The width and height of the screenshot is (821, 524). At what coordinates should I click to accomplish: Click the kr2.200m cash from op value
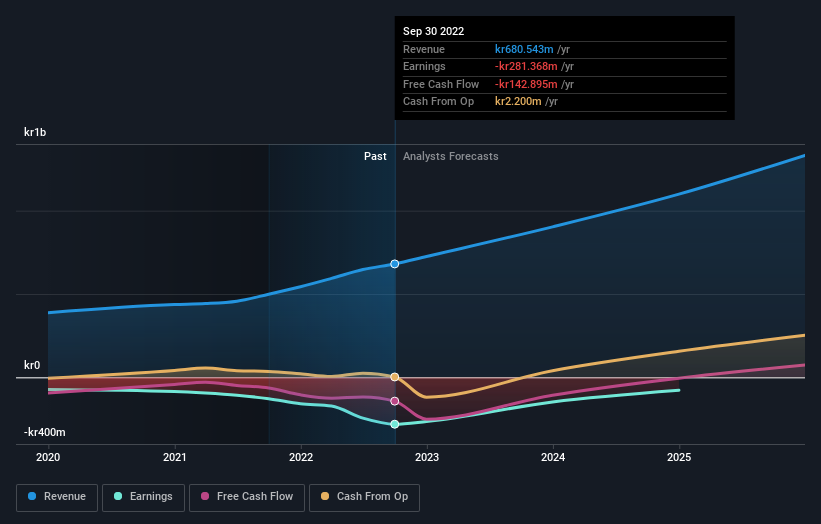point(518,102)
